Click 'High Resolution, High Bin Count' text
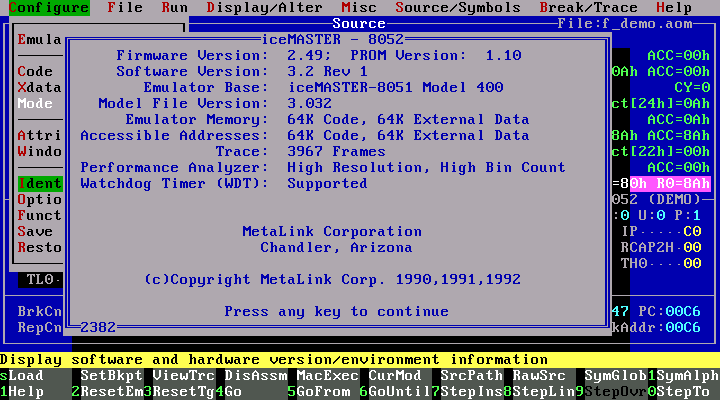720x400 pixels. pyautogui.click(x=426, y=168)
